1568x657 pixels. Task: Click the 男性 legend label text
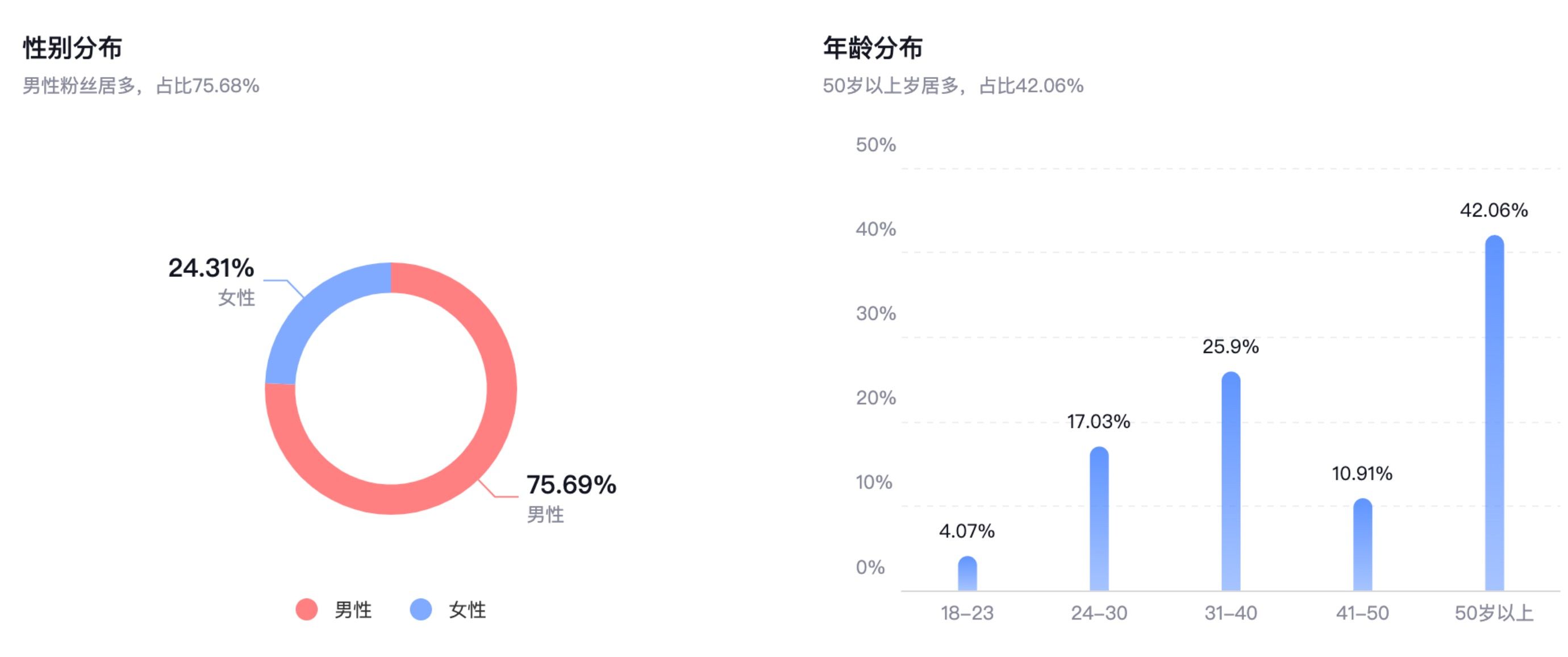[353, 610]
